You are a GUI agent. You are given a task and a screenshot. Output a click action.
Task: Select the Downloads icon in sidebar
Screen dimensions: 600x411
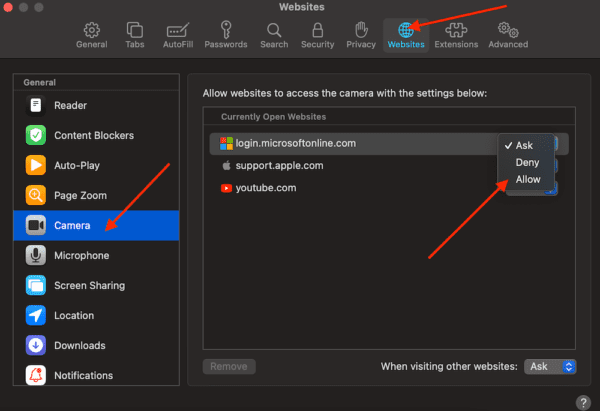coord(36,345)
